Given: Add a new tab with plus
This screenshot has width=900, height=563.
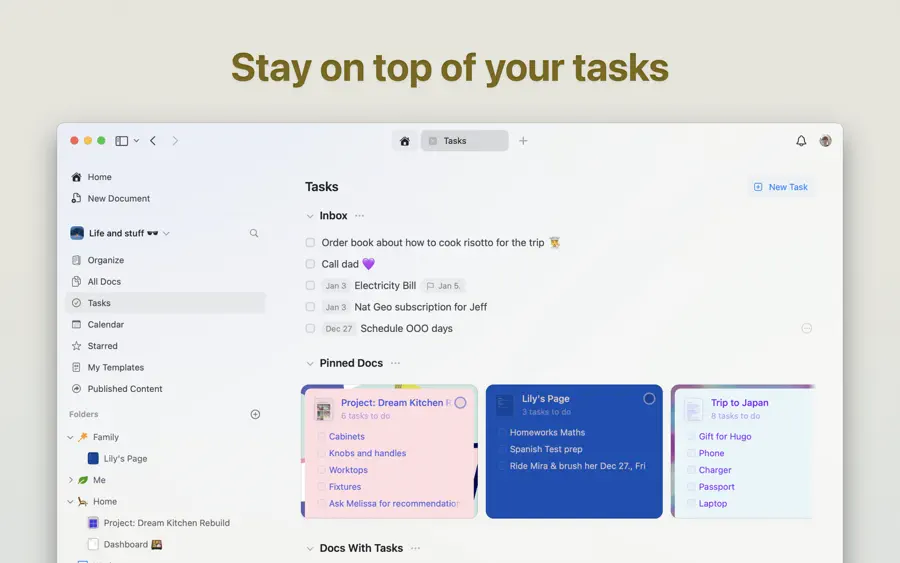Looking at the screenshot, I should (x=523, y=141).
